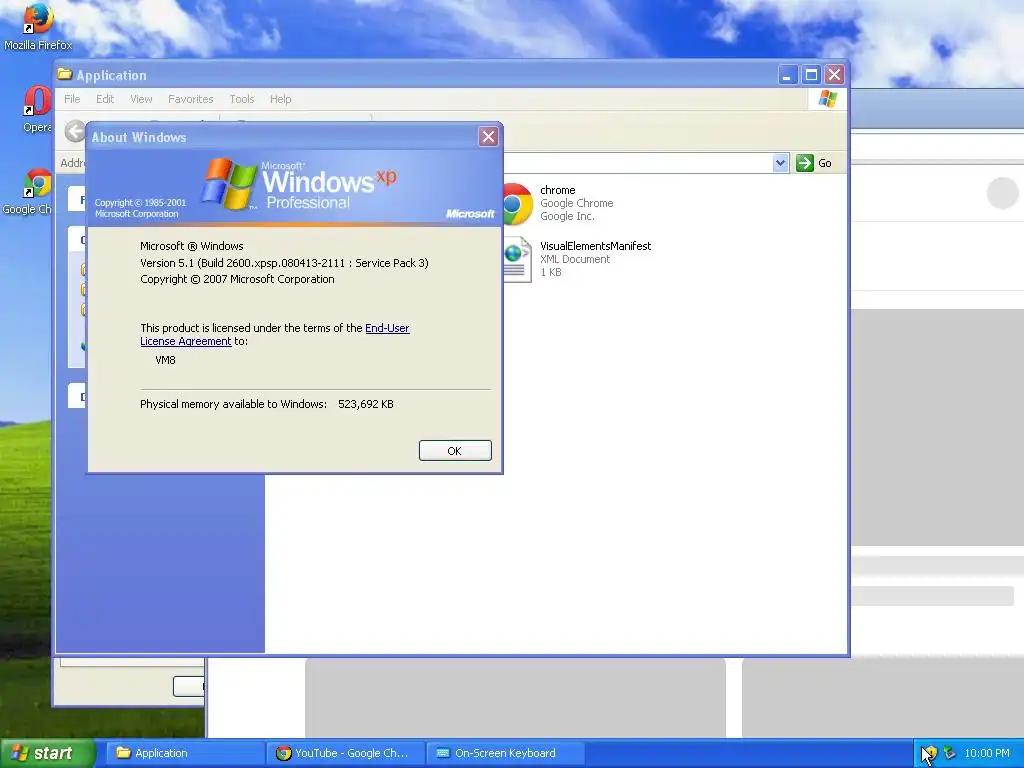Image resolution: width=1024 pixels, height=768 pixels.
Task: Switch to Application taskbar button
Action: (x=185, y=753)
